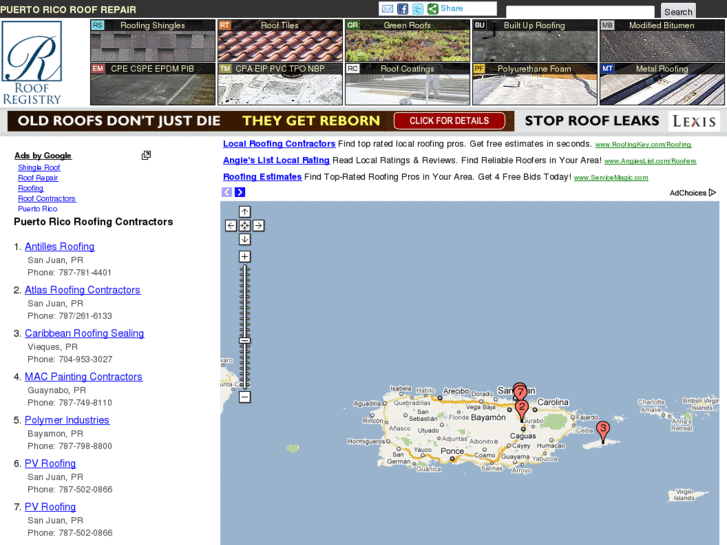
Task: Pan the map left
Action: tap(231, 226)
